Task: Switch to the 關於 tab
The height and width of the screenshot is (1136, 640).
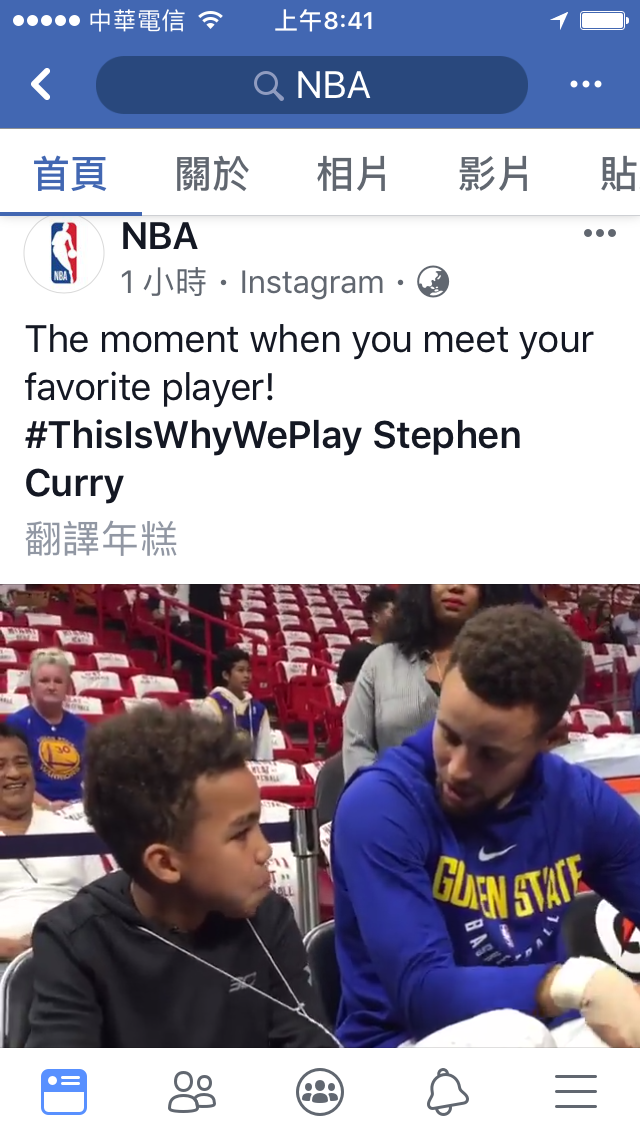Action: 212,175
